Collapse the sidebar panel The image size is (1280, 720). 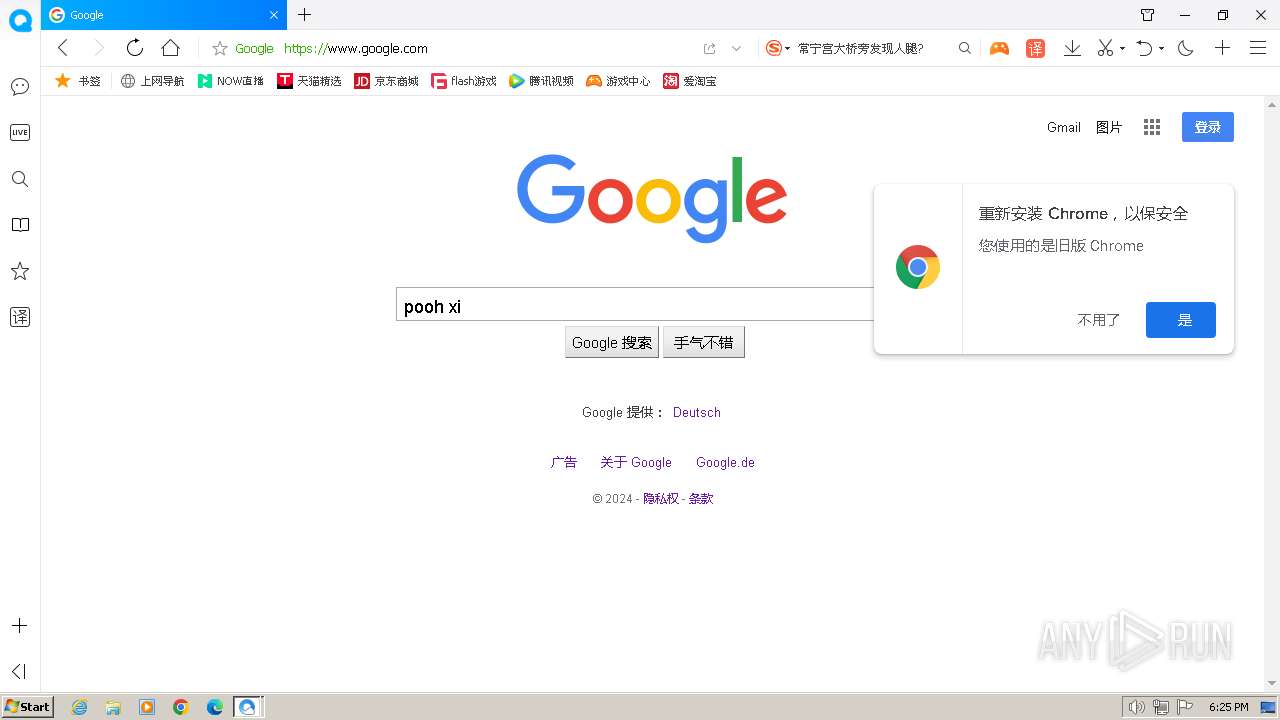[x=19, y=671]
